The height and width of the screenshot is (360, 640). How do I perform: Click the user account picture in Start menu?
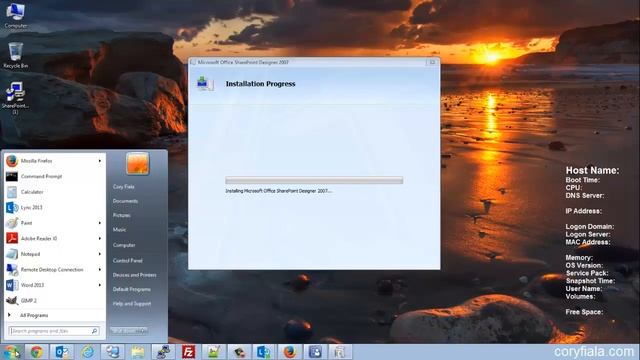coord(138,164)
